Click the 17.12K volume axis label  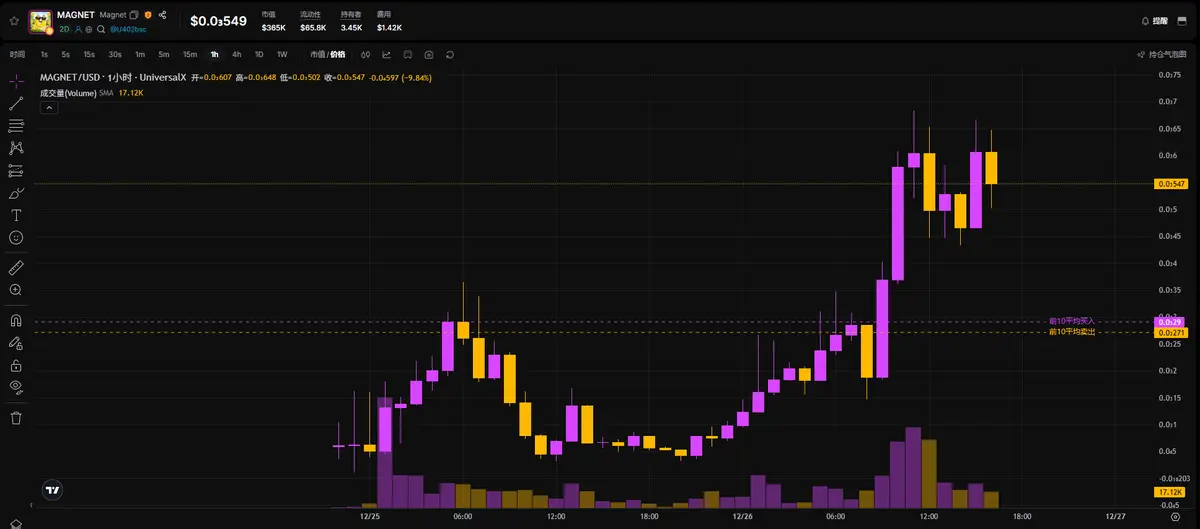tap(1170, 492)
